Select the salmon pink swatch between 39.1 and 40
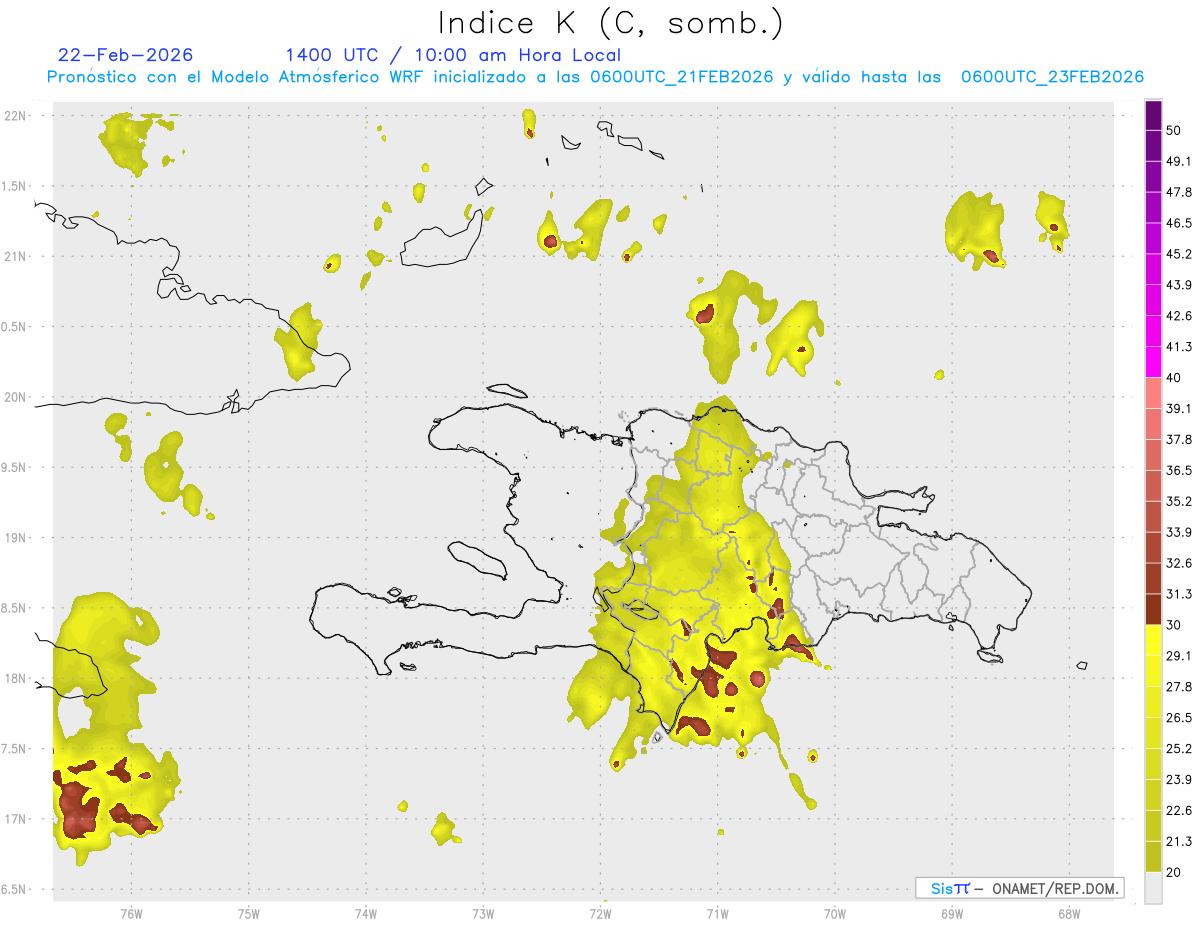The width and height of the screenshot is (1200, 927). [1153, 392]
